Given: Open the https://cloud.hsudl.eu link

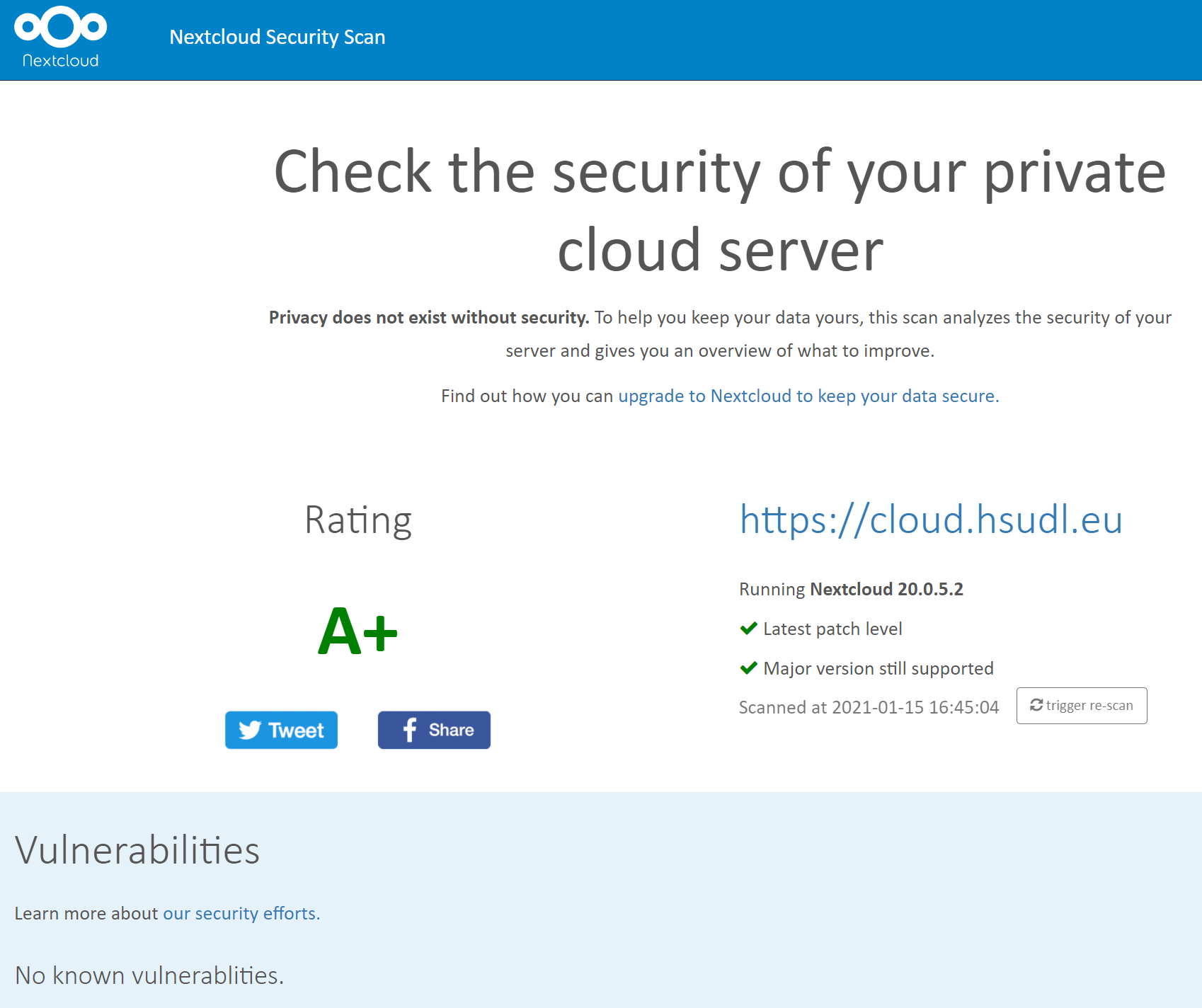Looking at the screenshot, I should [x=931, y=520].
